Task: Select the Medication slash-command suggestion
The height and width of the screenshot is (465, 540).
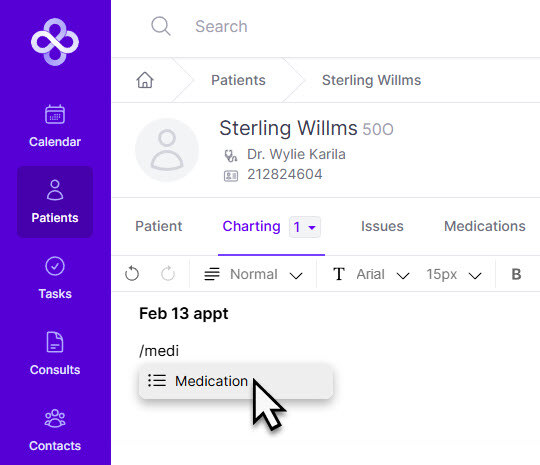Action: (236, 381)
